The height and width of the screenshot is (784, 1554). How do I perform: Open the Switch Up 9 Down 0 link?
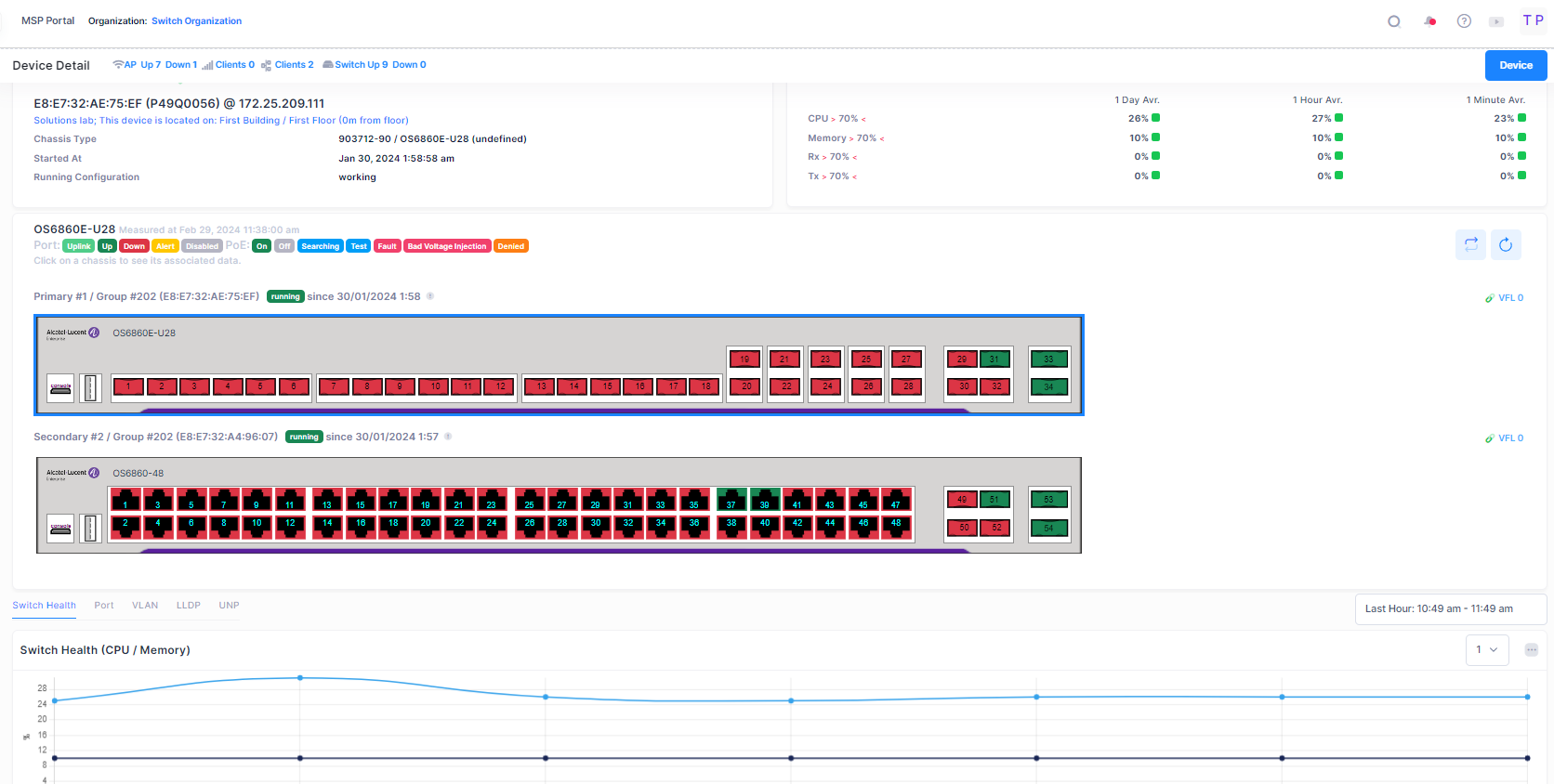click(375, 65)
